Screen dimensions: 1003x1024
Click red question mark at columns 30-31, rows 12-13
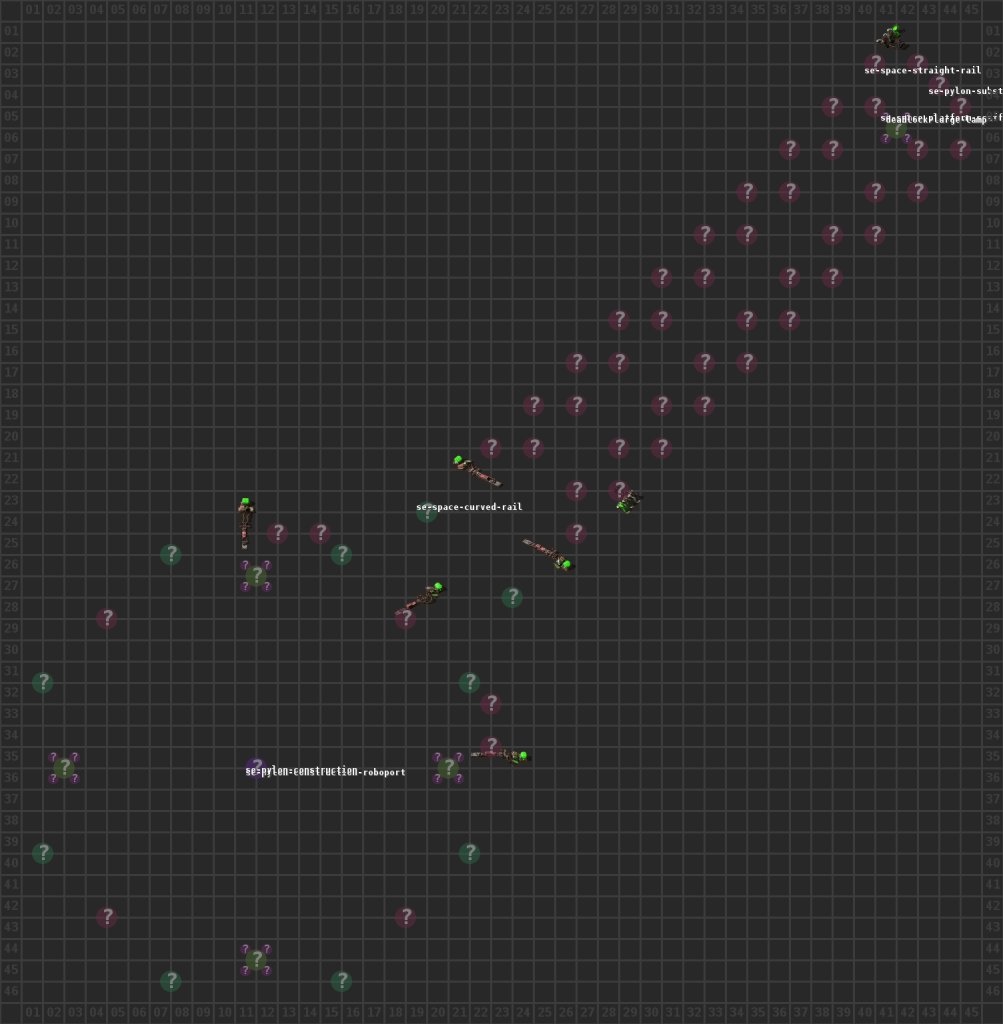pyautogui.click(x=661, y=277)
